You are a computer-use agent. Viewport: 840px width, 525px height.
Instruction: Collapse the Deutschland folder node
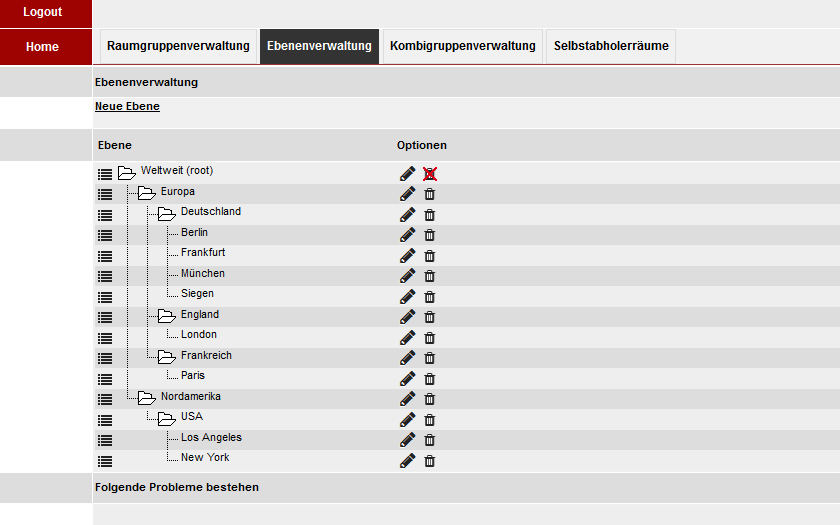click(167, 214)
